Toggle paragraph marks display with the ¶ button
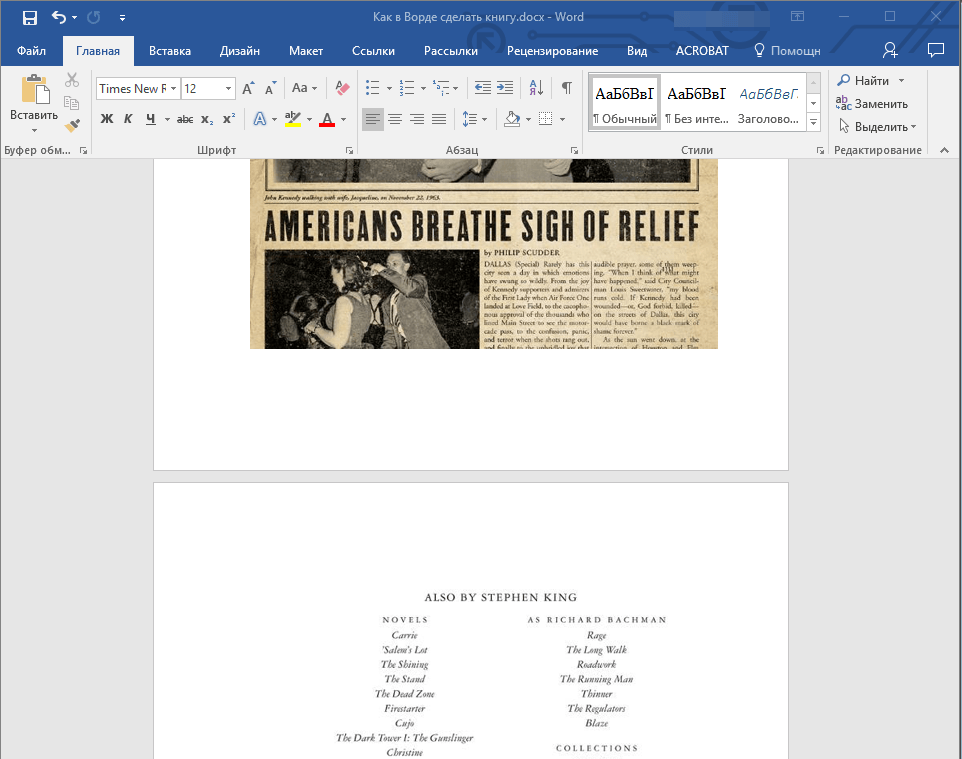The image size is (962, 759). click(x=566, y=88)
